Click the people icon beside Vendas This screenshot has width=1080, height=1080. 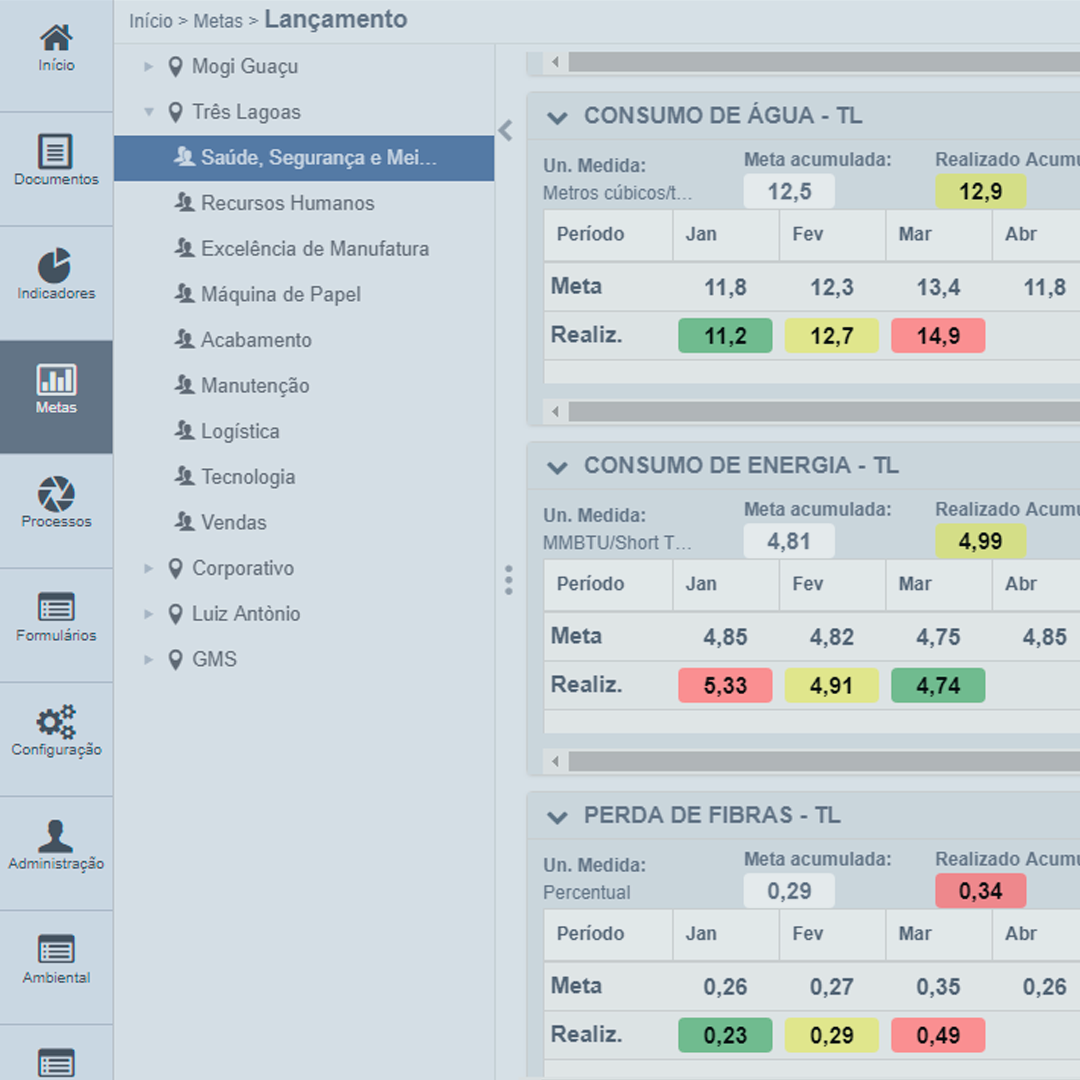point(184,521)
